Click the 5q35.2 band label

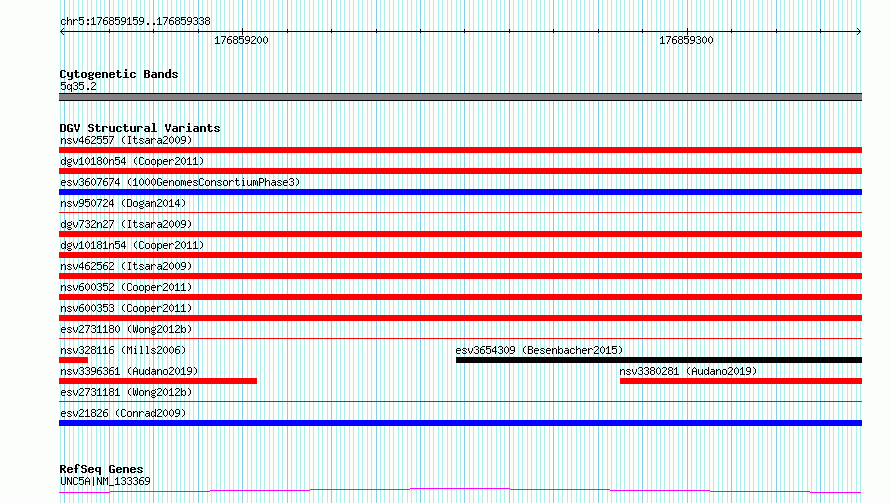tap(78, 86)
